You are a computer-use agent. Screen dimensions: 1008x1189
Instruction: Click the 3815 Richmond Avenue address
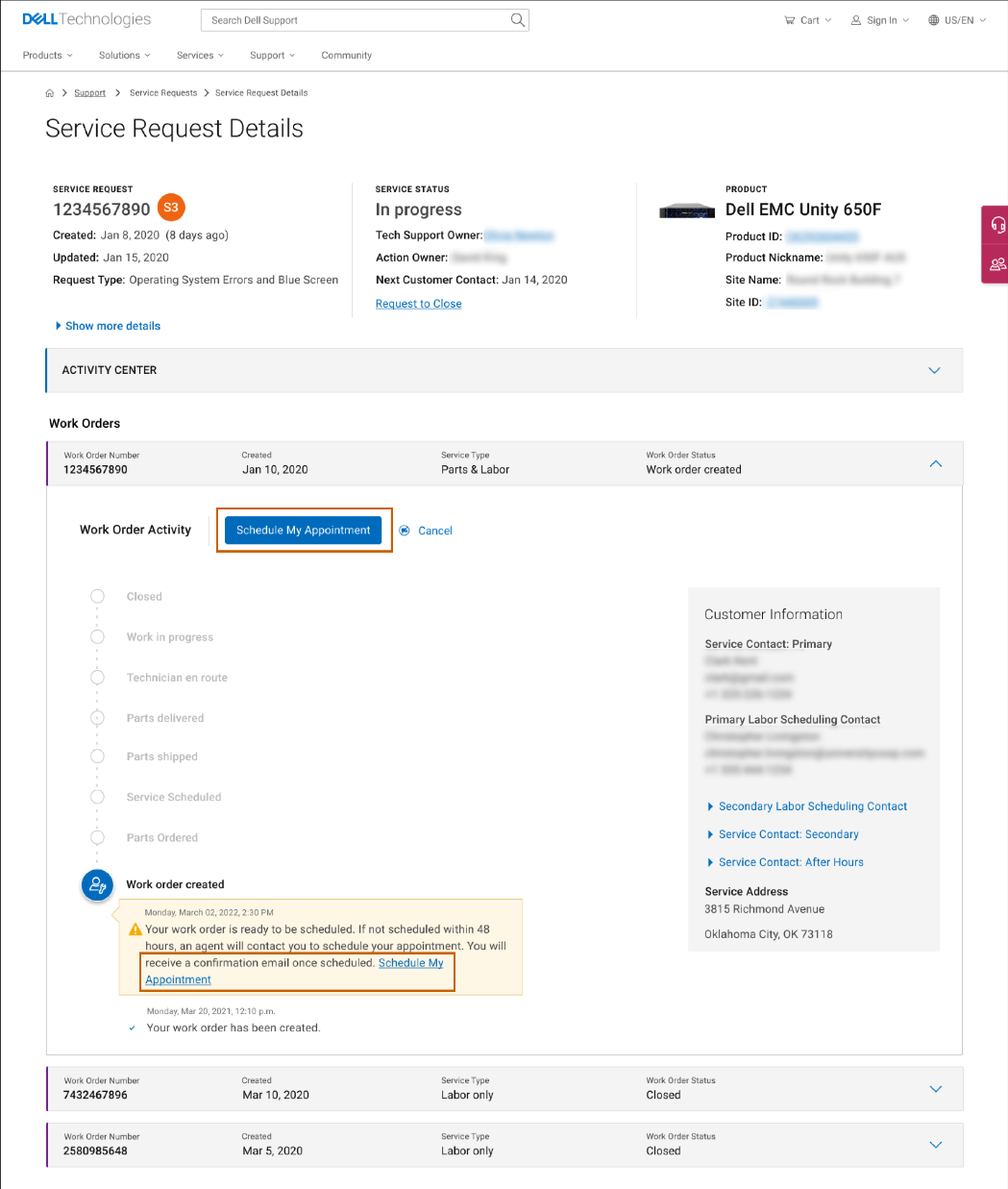(x=765, y=909)
